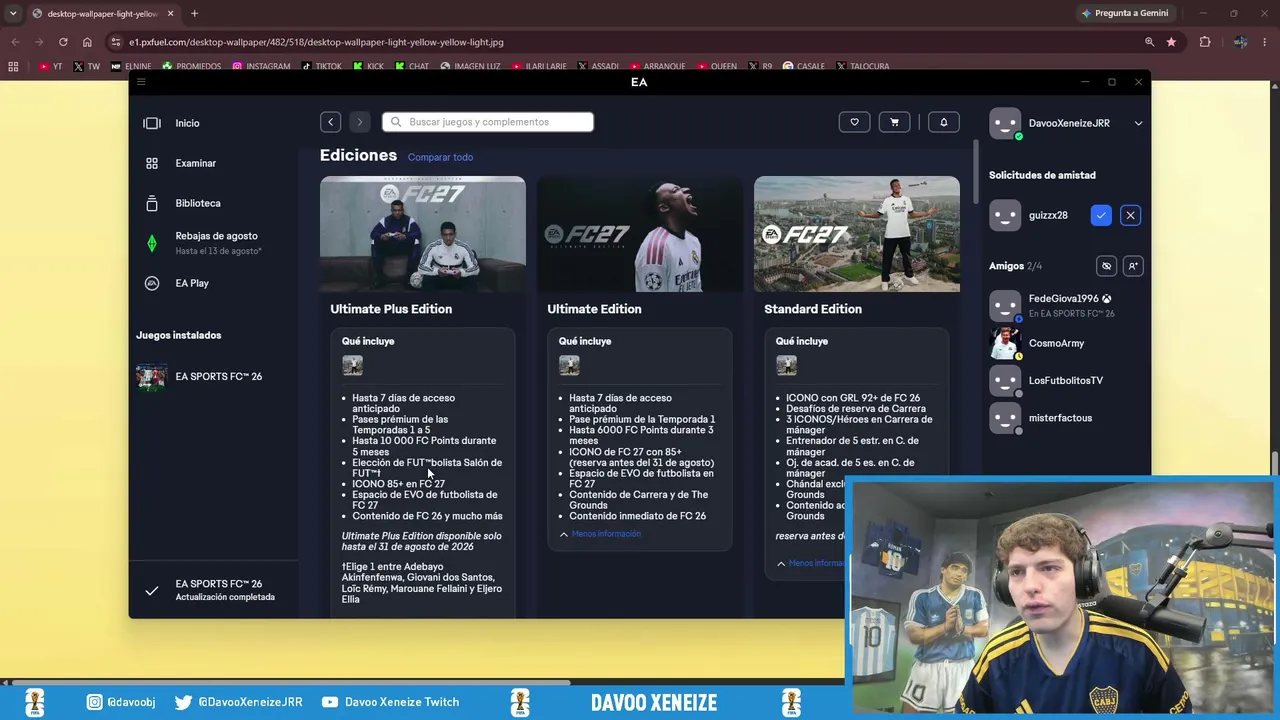This screenshot has height=720, width=1280.
Task: Open the PROMIEDOS bookmark
Action: (x=191, y=67)
